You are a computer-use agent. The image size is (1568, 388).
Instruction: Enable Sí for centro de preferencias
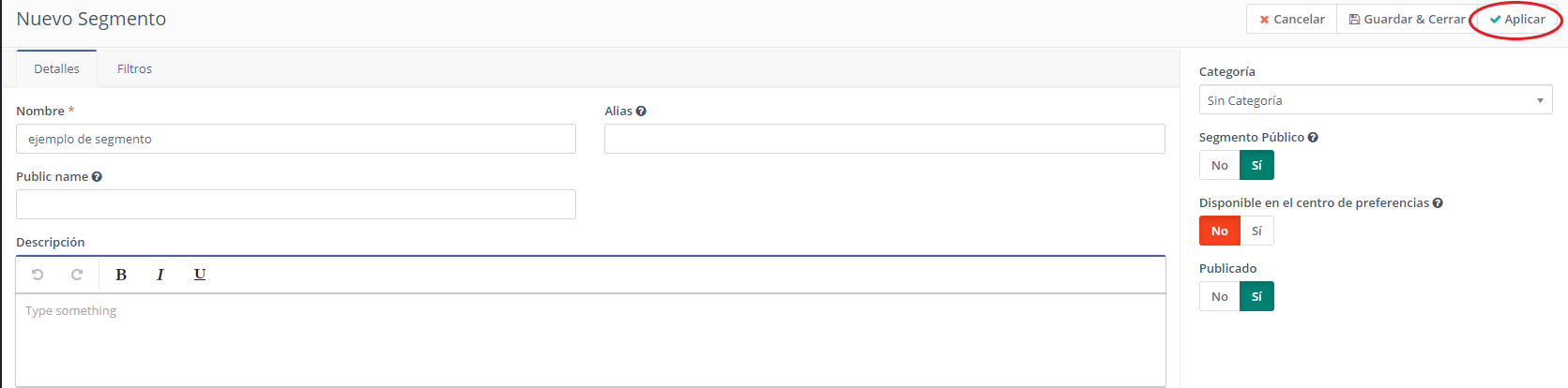click(1256, 231)
